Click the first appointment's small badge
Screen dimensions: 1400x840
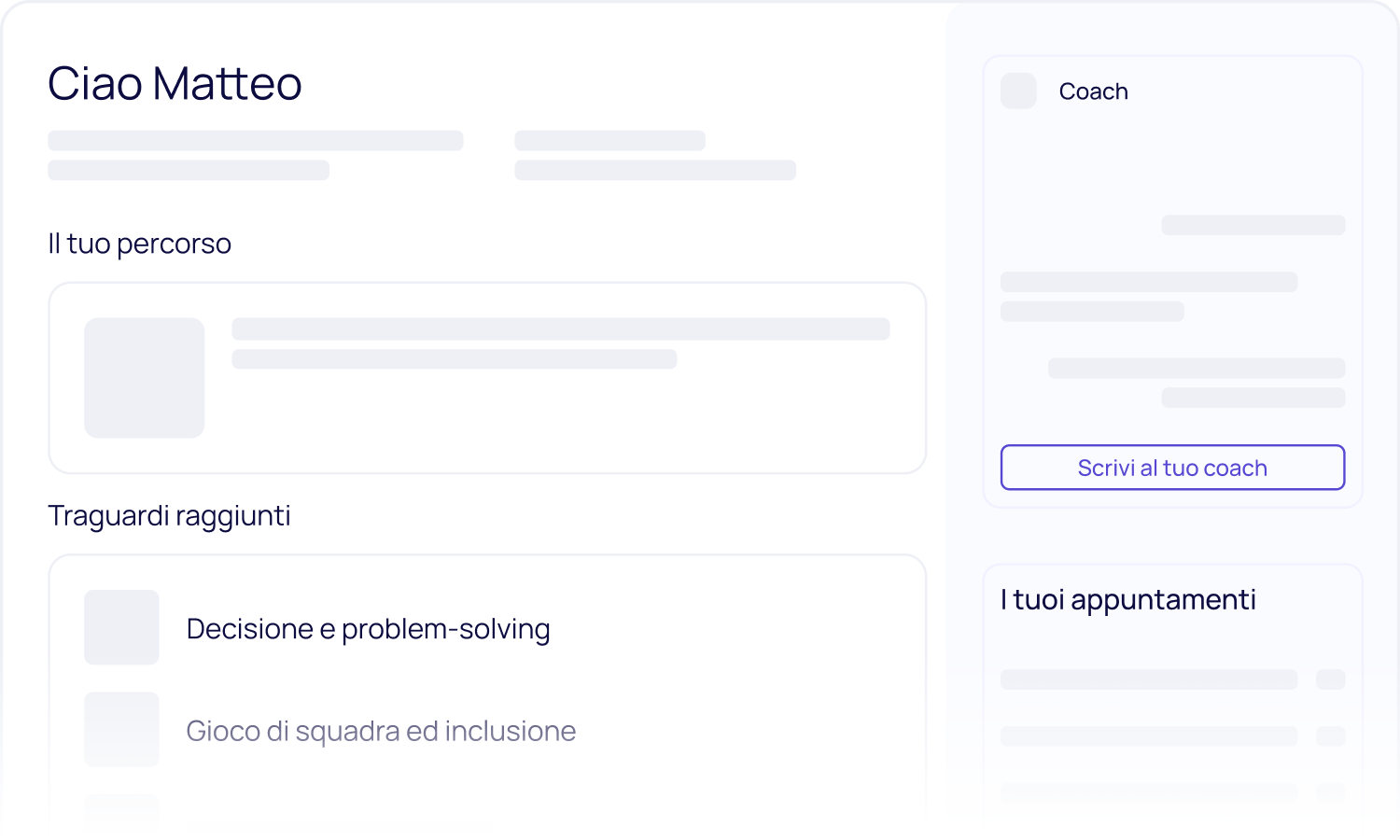pos(1330,679)
